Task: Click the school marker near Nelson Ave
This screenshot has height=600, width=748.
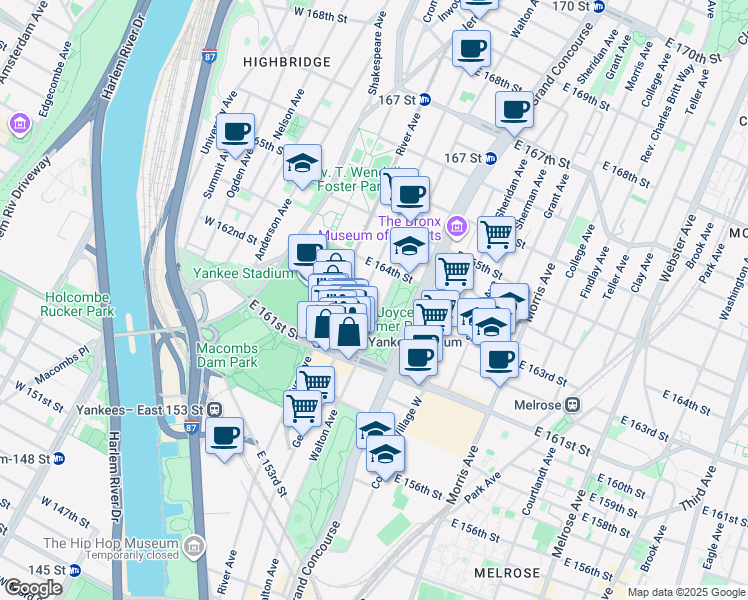Action: [302, 164]
